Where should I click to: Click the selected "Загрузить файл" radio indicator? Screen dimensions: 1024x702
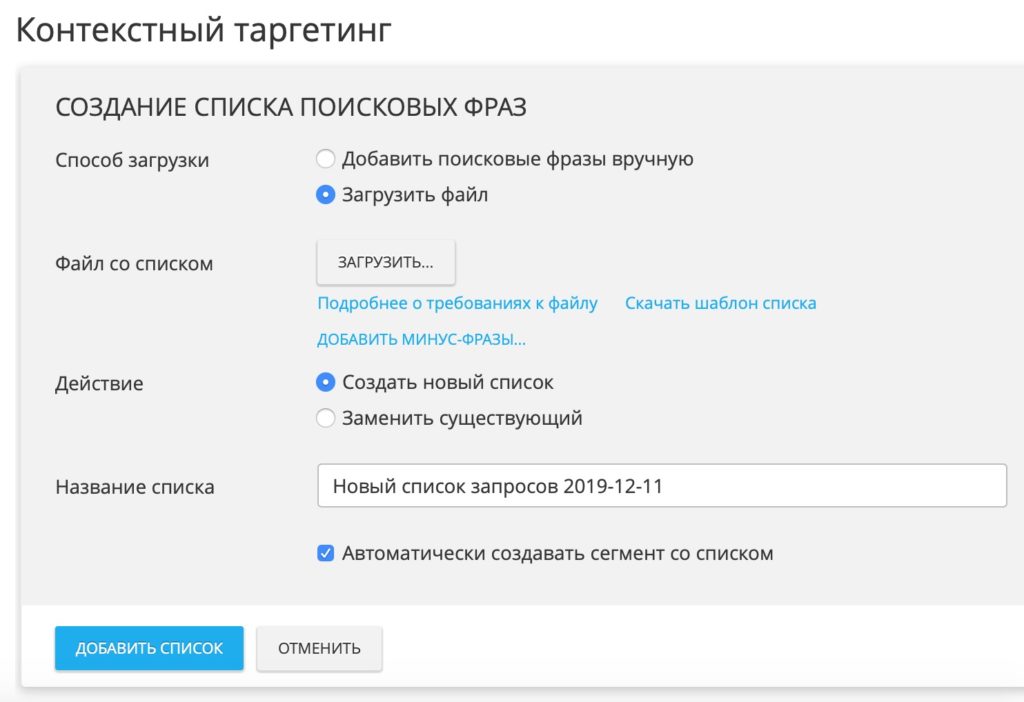click(326, 195)
